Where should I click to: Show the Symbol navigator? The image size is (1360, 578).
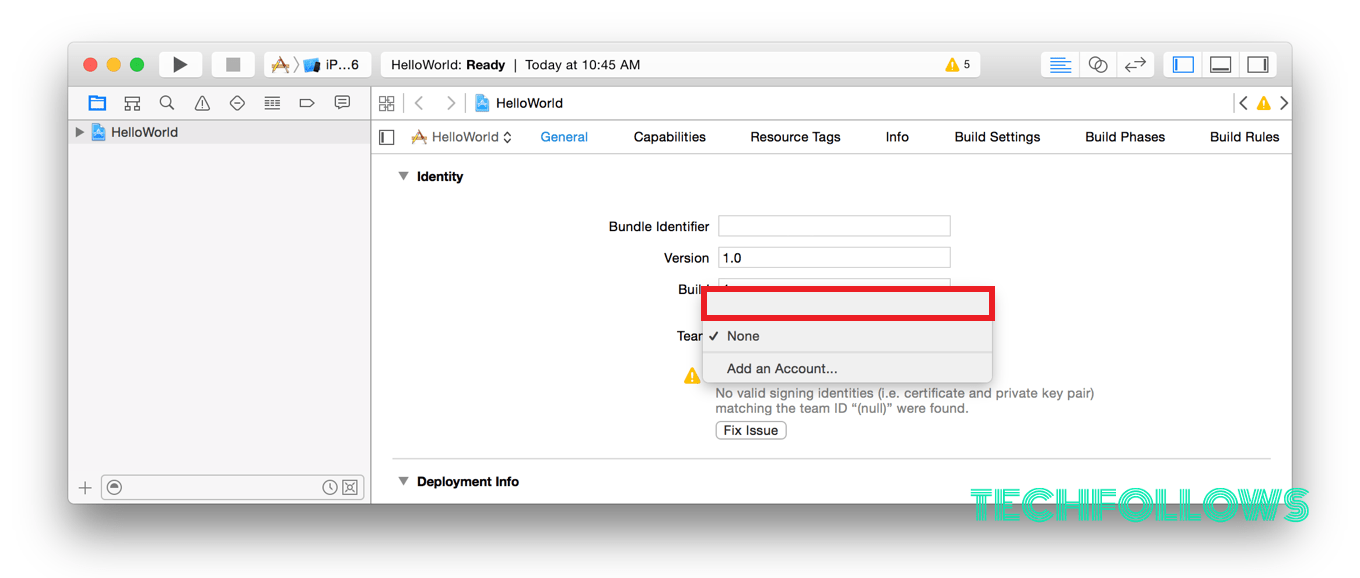click(132, 103)
